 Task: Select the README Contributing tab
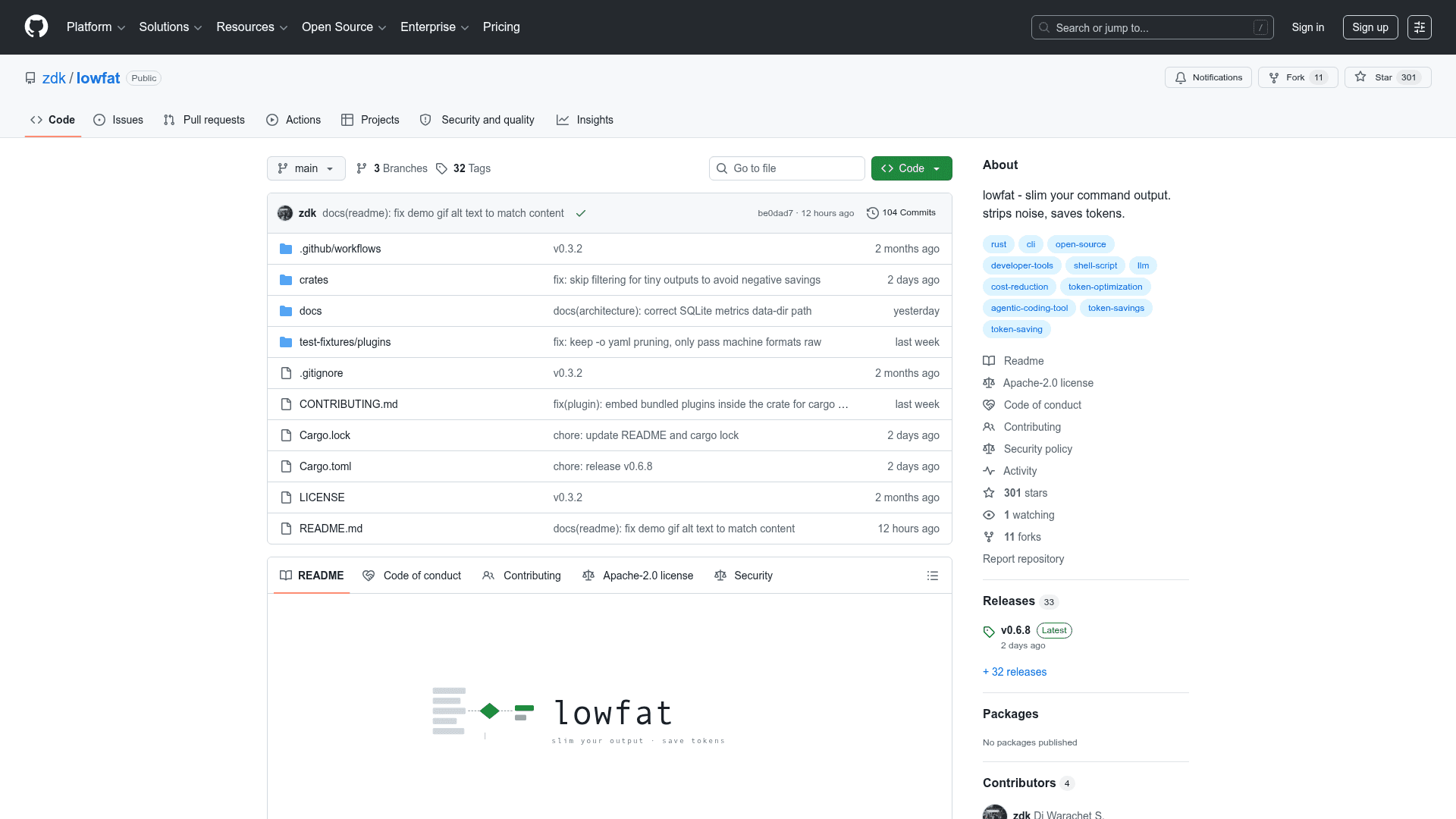click(x=522, y=576)
